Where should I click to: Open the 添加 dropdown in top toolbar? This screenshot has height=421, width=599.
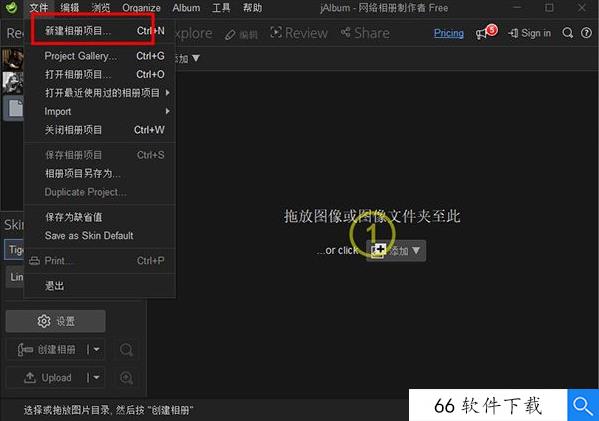point(187,58)
